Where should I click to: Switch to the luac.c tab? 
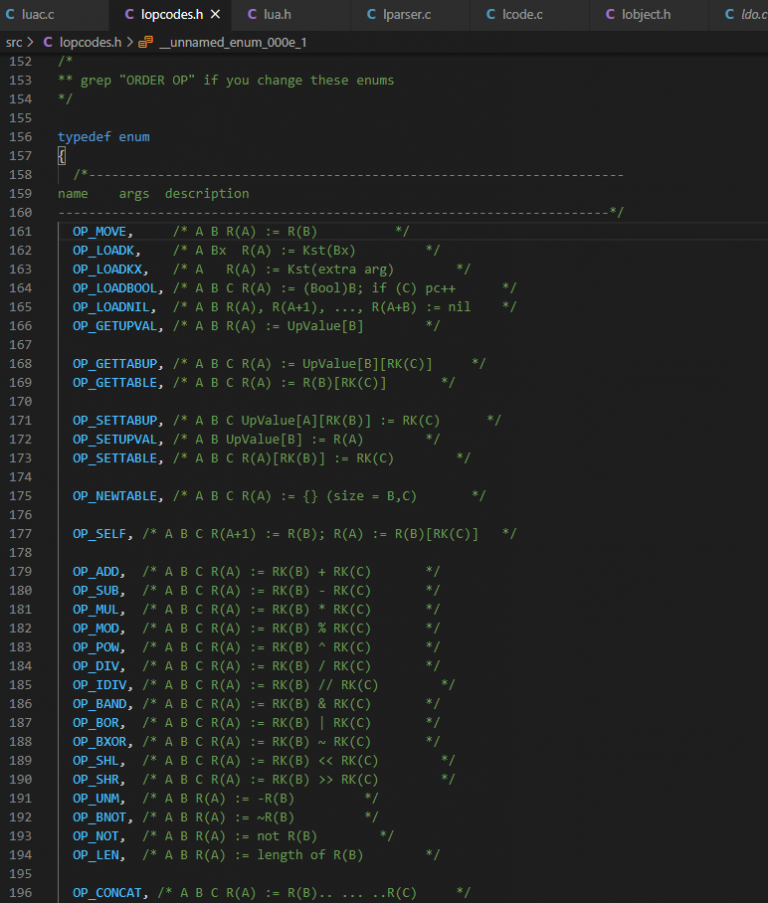tap(54, 14)
